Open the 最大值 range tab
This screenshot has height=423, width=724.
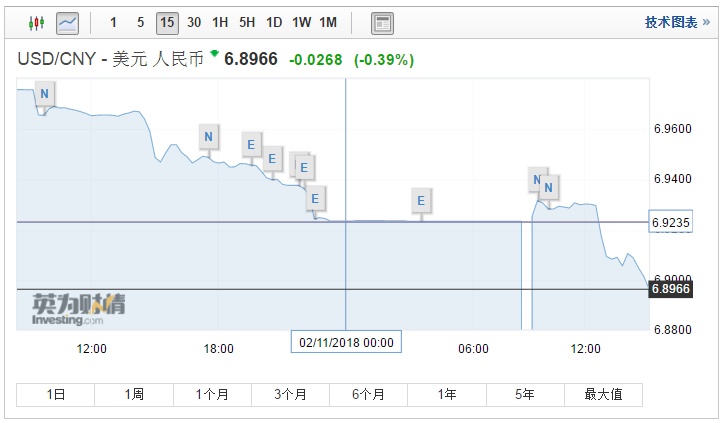pyautogui.click(x=603, y=394)
